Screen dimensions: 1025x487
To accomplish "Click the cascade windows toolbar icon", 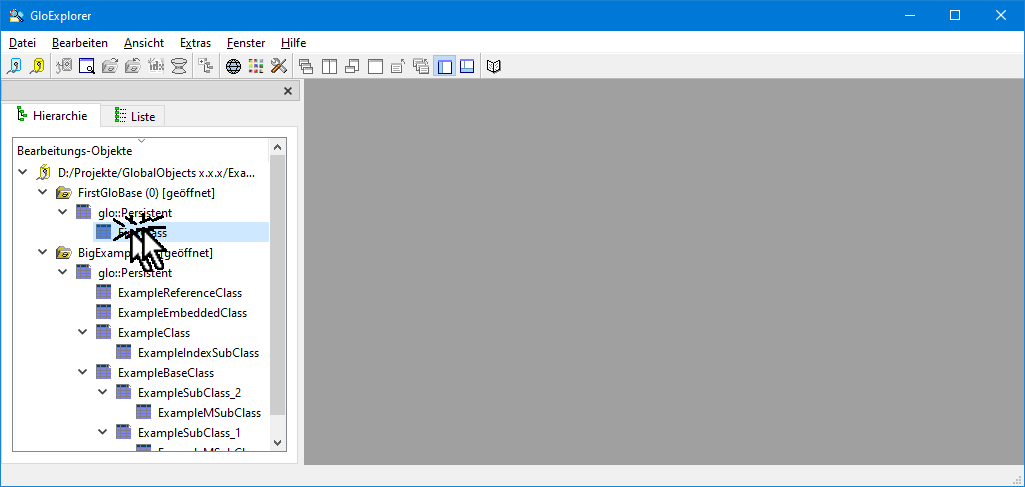I will point(306,66).
